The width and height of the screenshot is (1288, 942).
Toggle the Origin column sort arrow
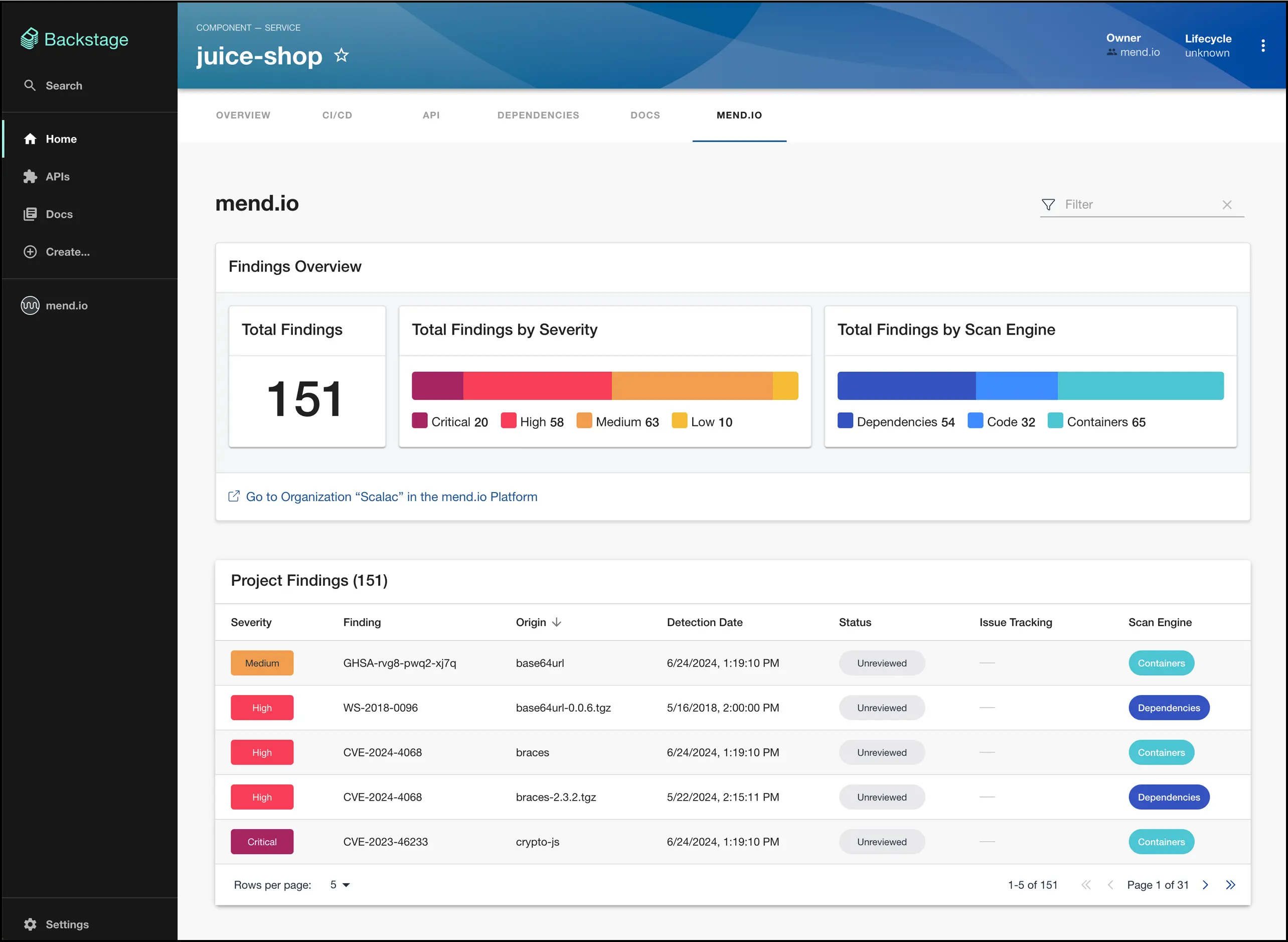[557, 622]
